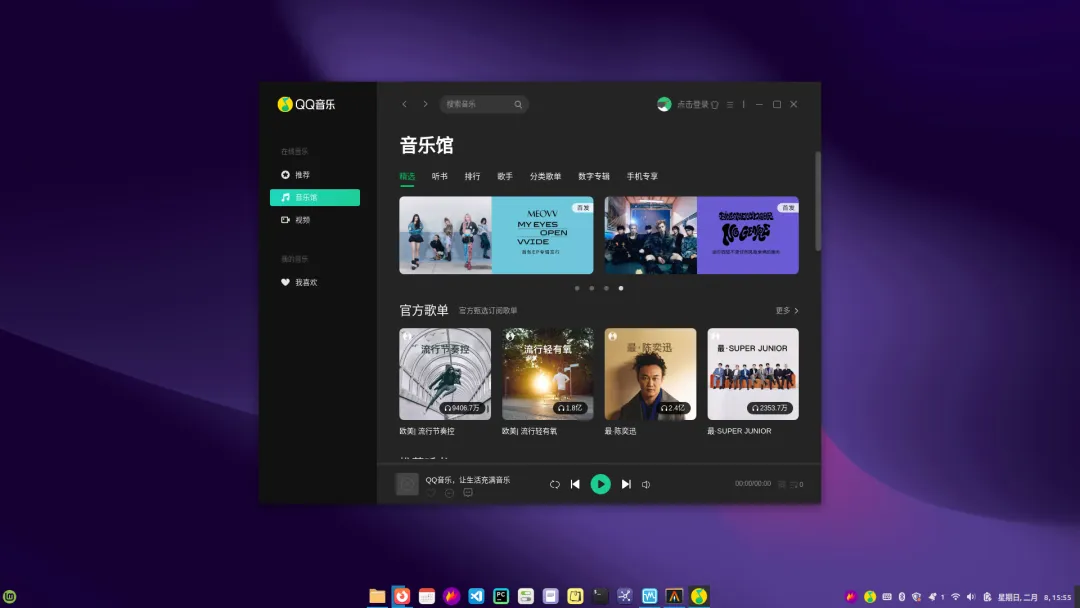The image size is (1080, 608).
Task: Launch PyCharm from the taskbar
Action: tap(501, 596)
